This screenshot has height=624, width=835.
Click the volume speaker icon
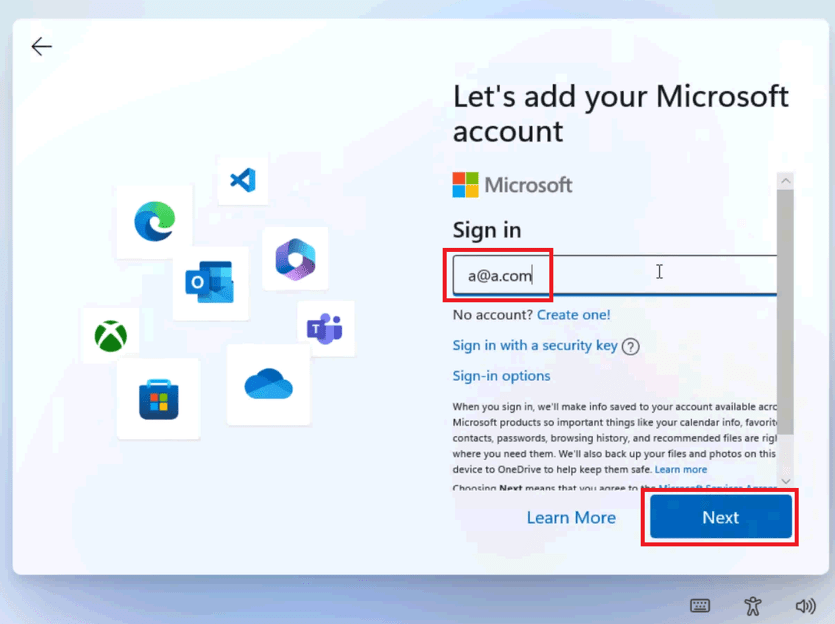point(805,605)
